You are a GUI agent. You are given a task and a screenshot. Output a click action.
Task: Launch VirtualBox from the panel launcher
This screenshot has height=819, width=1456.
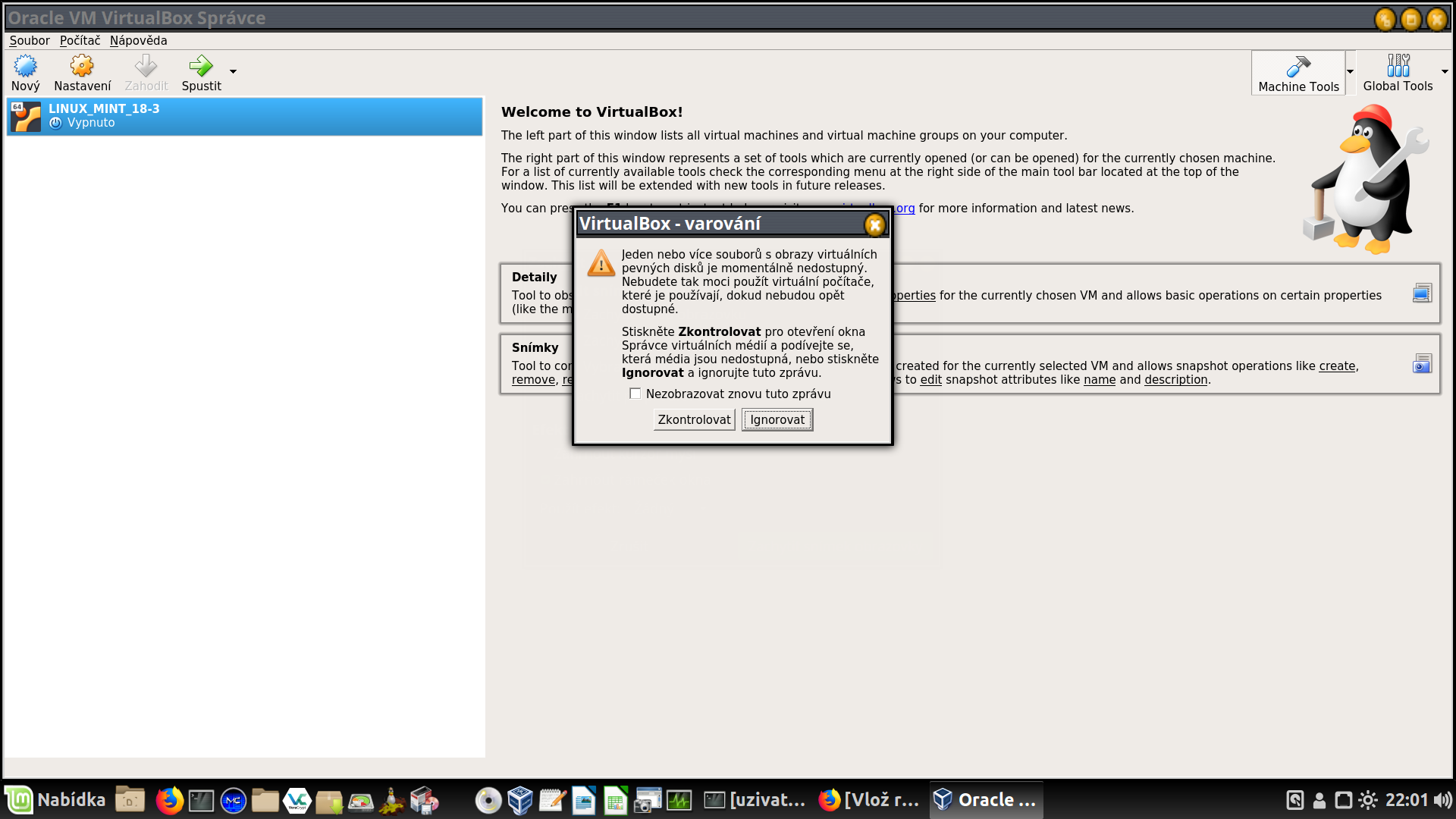click(520, 800)
